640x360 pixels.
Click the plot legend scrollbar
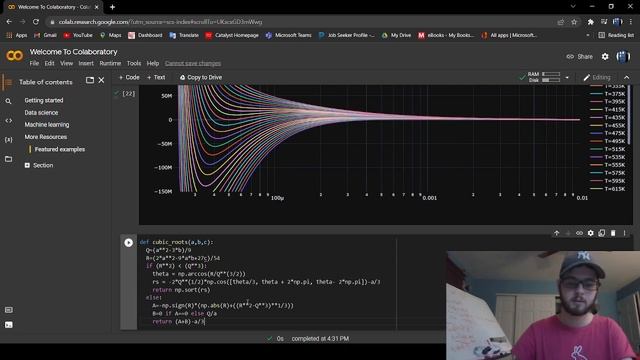(629, 115)
